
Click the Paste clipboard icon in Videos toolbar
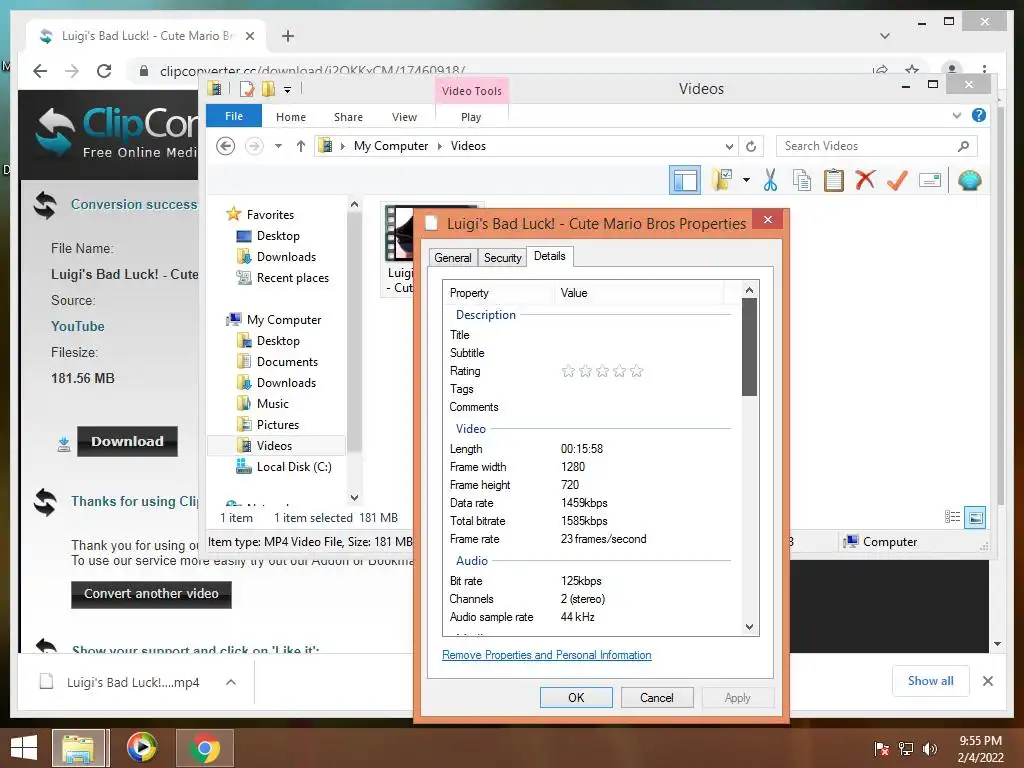point(833,180)
